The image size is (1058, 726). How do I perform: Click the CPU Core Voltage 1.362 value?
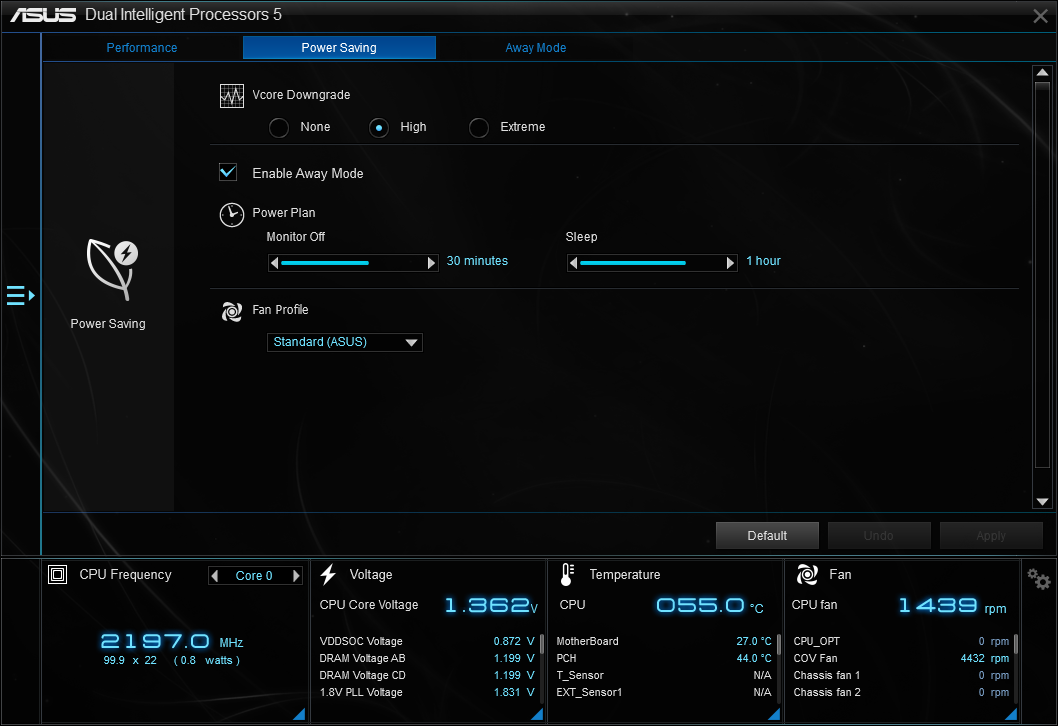click(x=491, y=605)
